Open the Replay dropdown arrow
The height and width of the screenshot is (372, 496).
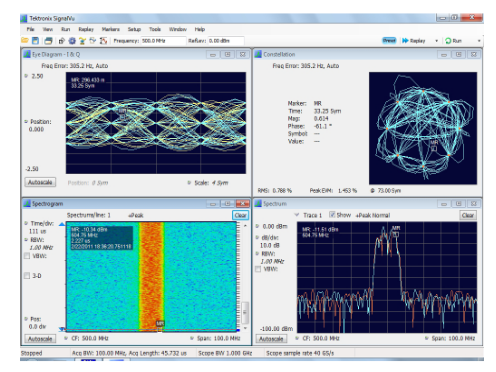tap(436, 41)
